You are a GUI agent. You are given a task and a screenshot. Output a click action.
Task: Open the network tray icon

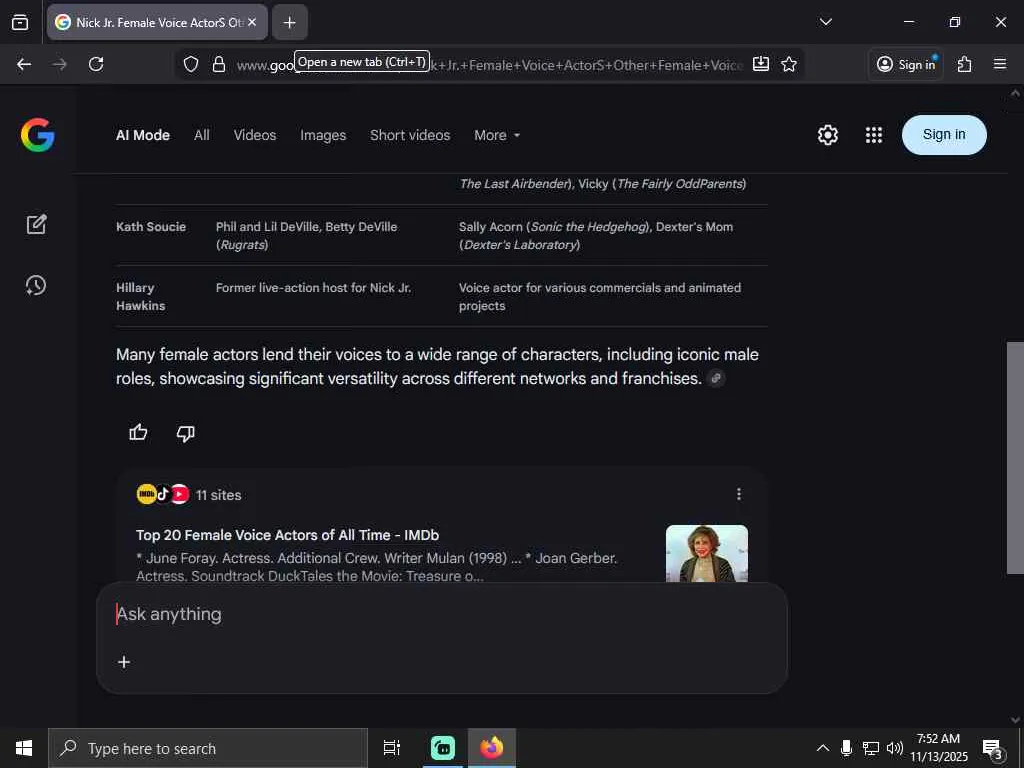click(x=871, y=748)
